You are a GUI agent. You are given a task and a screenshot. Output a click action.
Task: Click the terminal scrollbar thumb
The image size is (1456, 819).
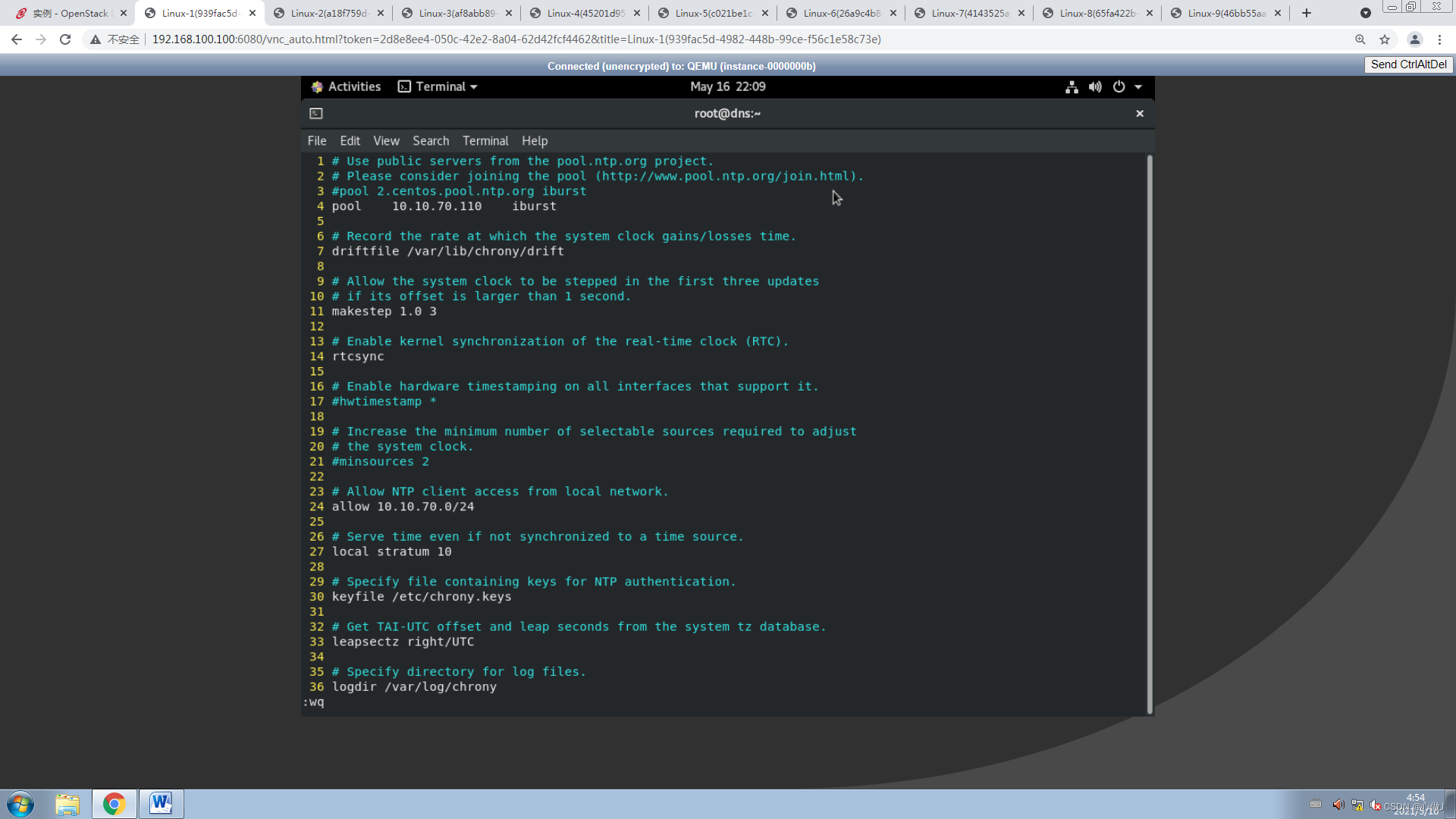point(1150,432)
